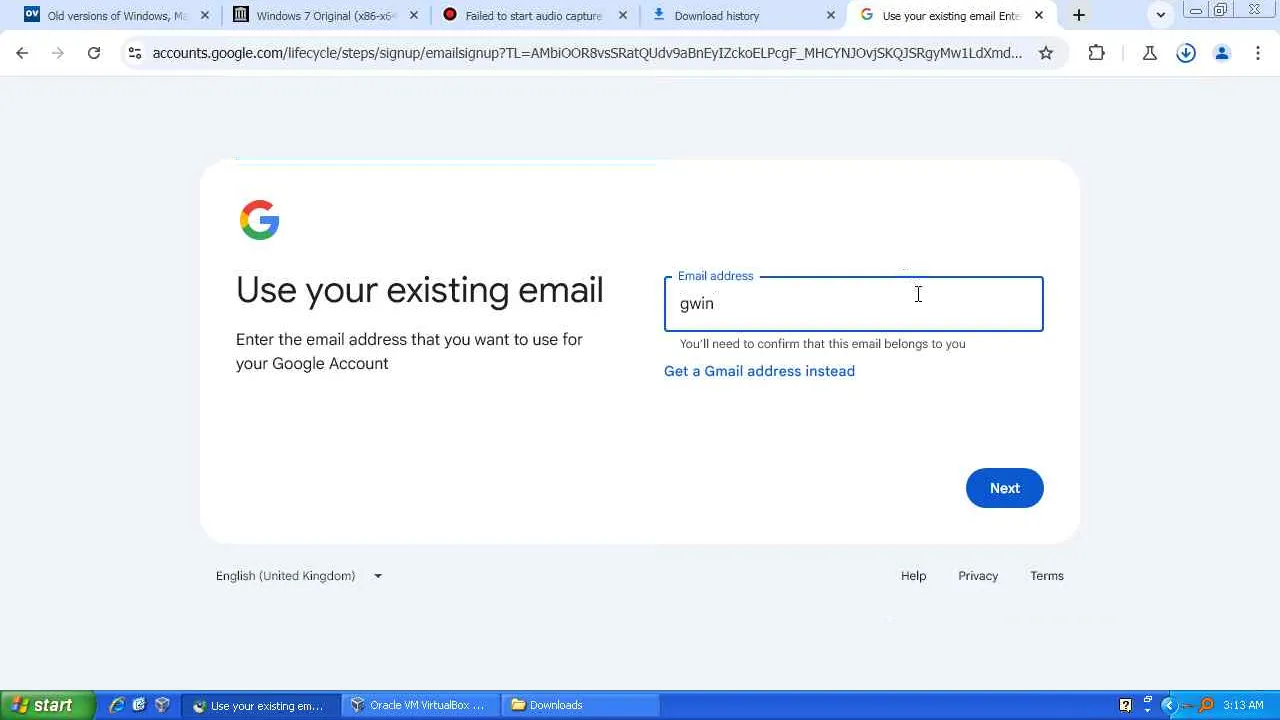
Task: Click the 'Use your existing email' heading
Action: coord(420,290)
